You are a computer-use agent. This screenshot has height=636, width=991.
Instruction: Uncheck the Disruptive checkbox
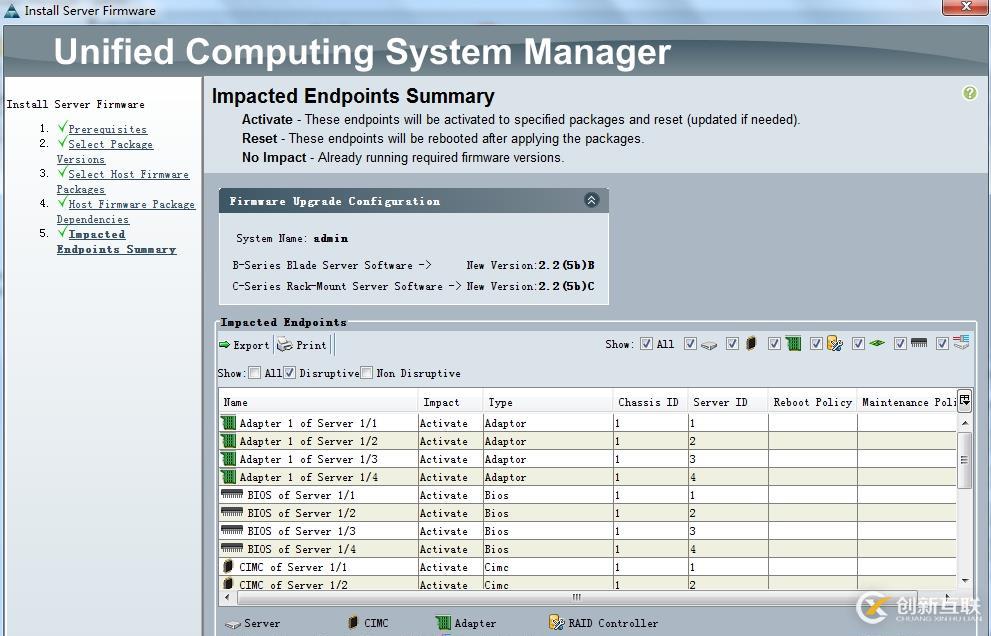click(x=289, y=372)
